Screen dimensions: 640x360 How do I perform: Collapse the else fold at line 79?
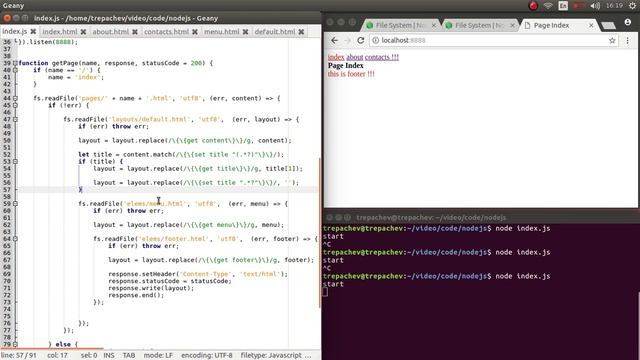(15, 344)
